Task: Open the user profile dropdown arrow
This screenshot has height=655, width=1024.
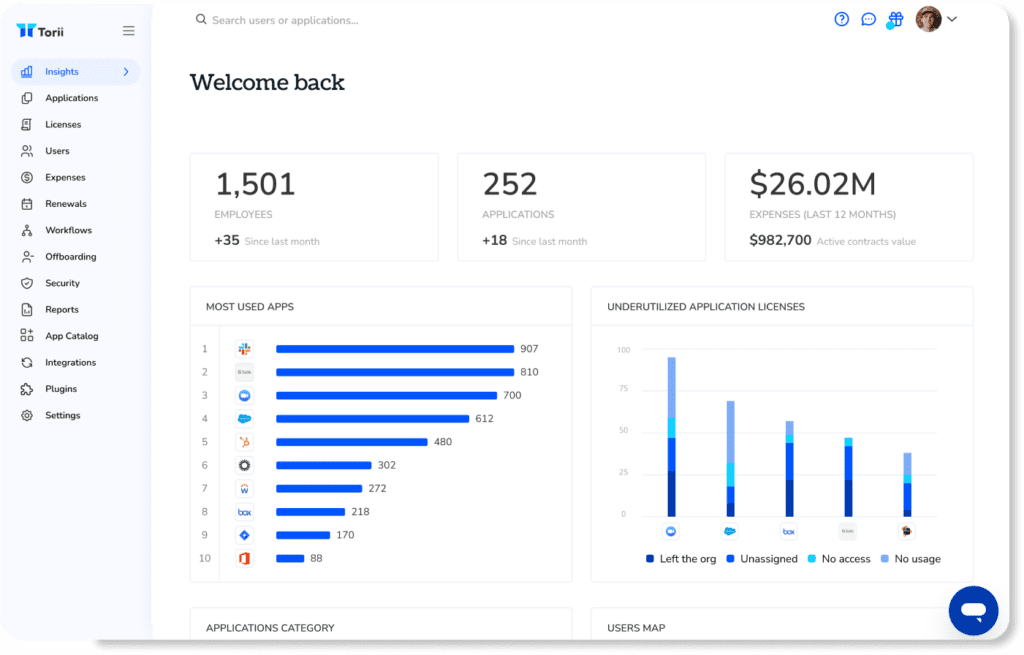Action: [x=952, y=19]
